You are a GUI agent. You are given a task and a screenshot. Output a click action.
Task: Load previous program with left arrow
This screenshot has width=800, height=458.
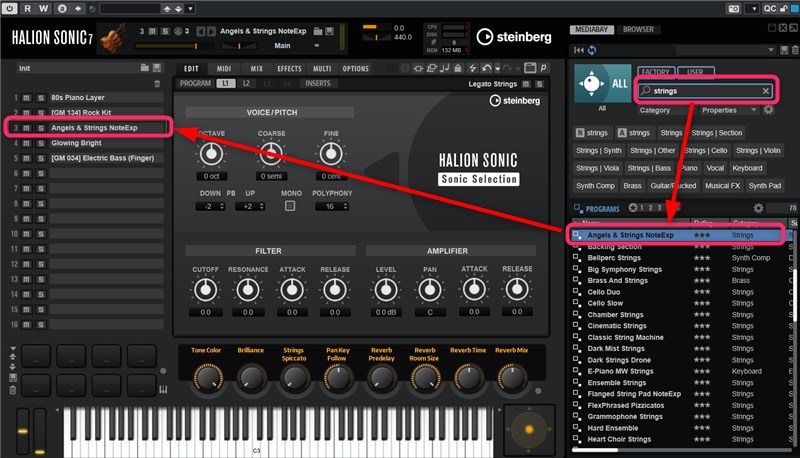[201, 32]
